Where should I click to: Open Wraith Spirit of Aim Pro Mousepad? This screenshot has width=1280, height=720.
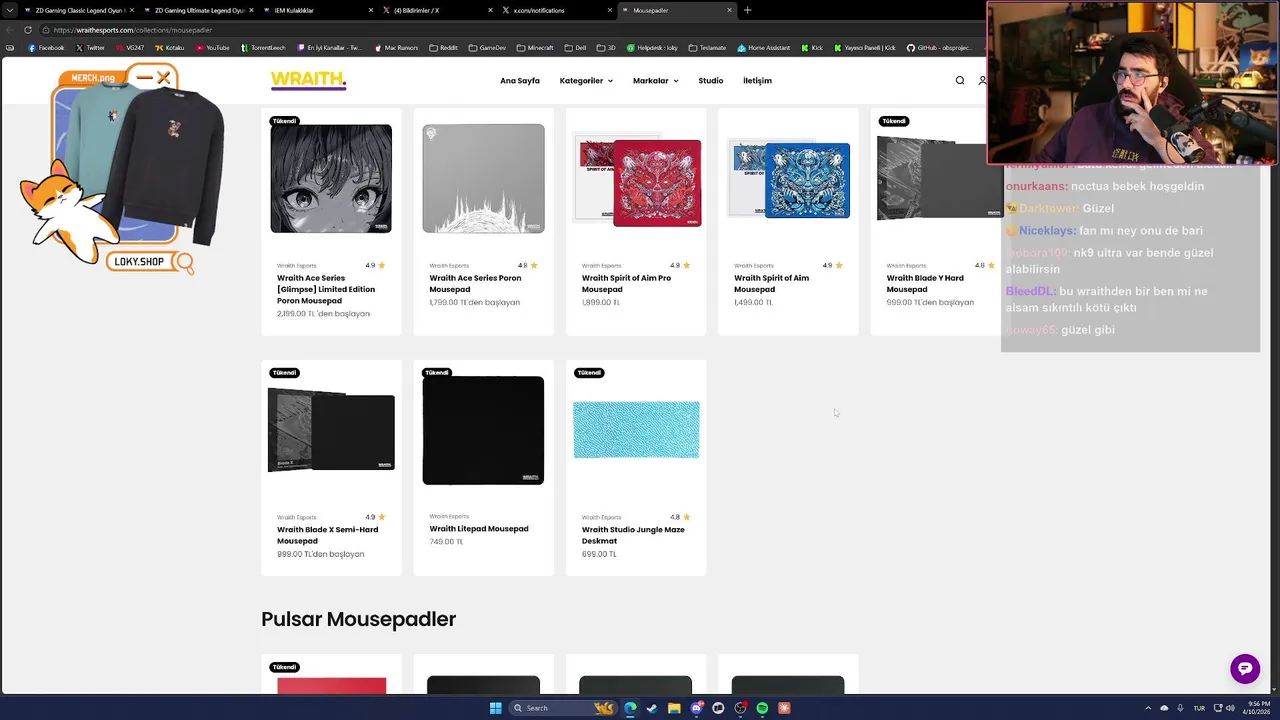626,284
